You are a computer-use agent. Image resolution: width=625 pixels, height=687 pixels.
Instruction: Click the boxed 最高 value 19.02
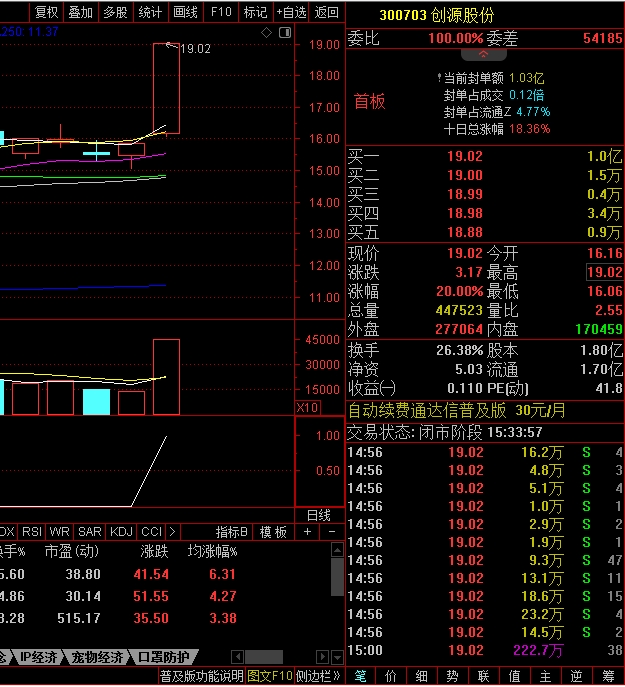(x=605, y=272)
